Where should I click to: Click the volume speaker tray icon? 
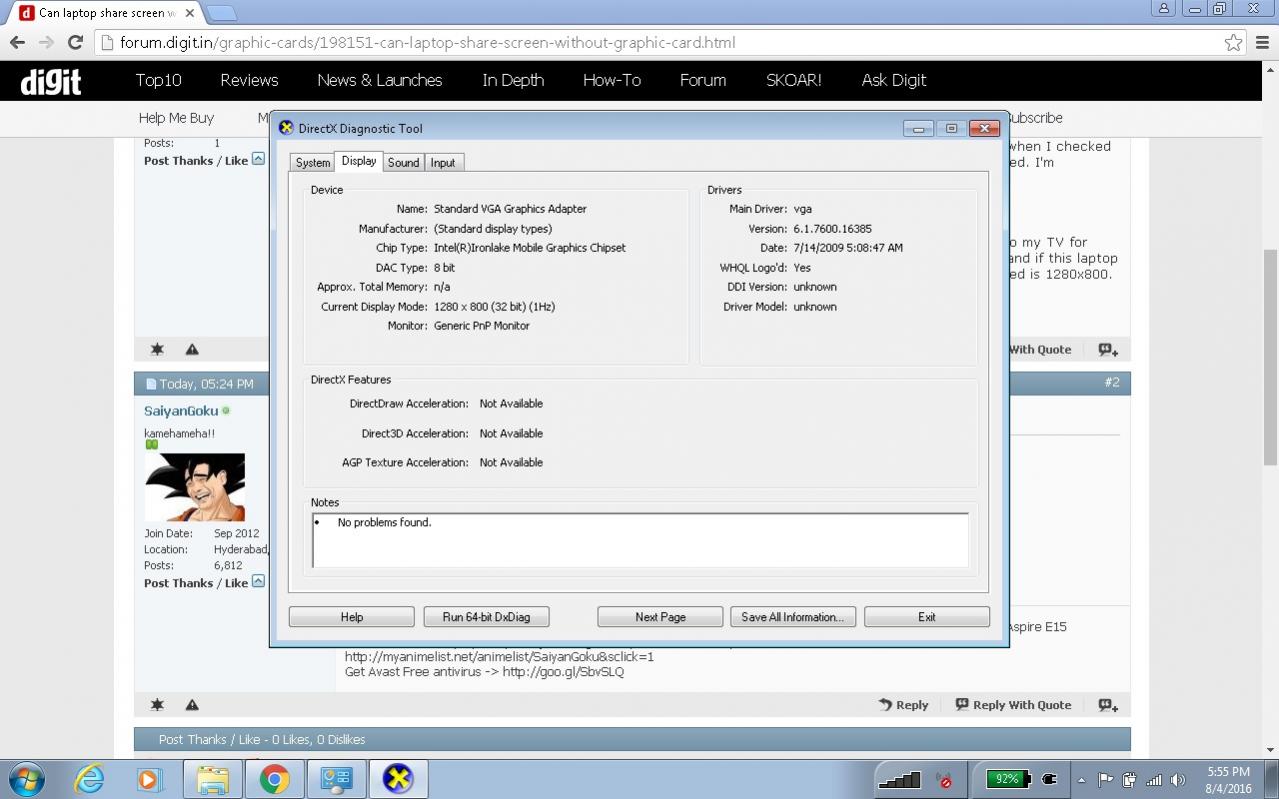(x=1178, y=780)
